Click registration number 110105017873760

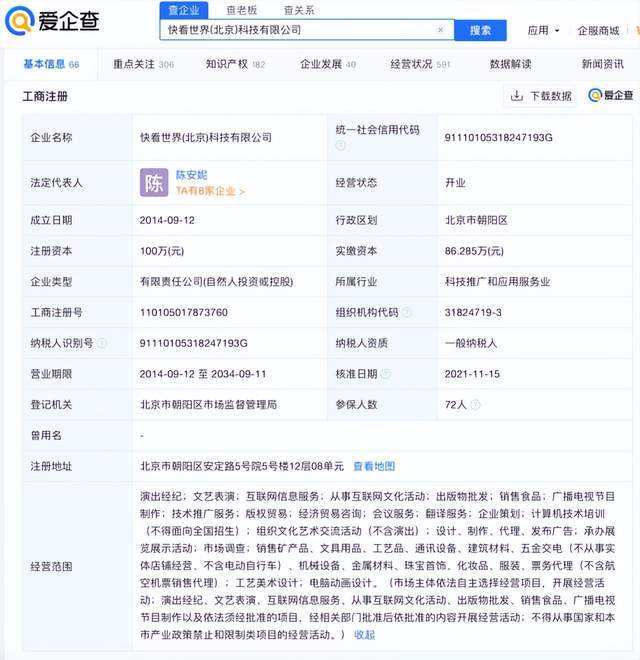click(x=184, y=312)
